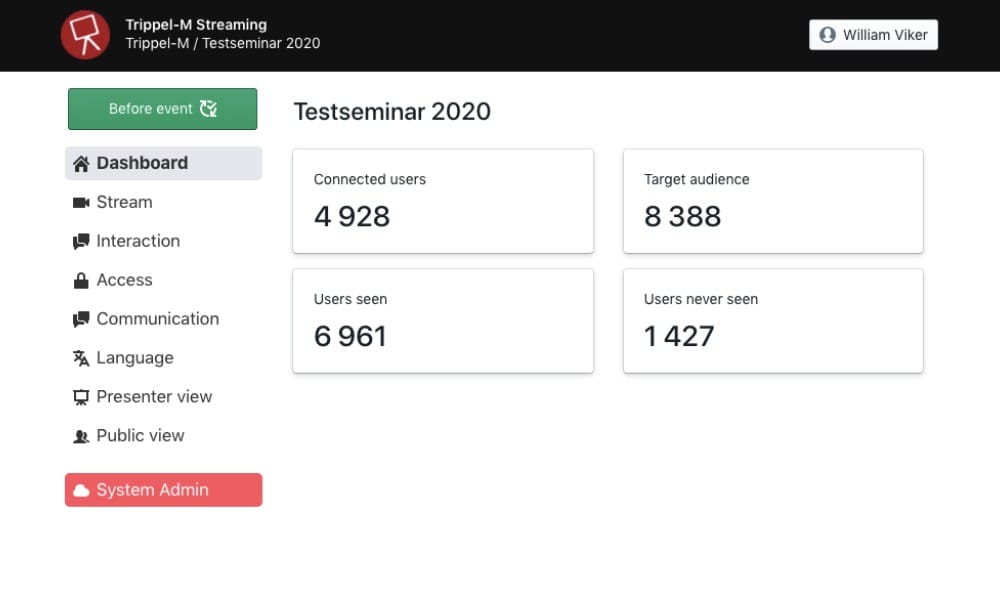Screen dimensions: 1000x600
Task: Open the Communication menu item
Action: click(157, 319)
